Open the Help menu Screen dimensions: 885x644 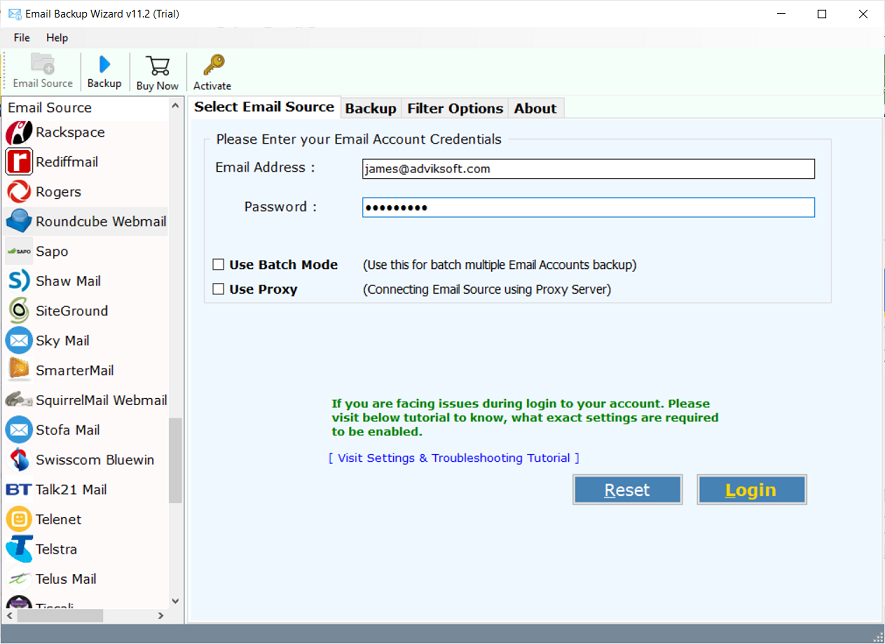coord(57,38)
